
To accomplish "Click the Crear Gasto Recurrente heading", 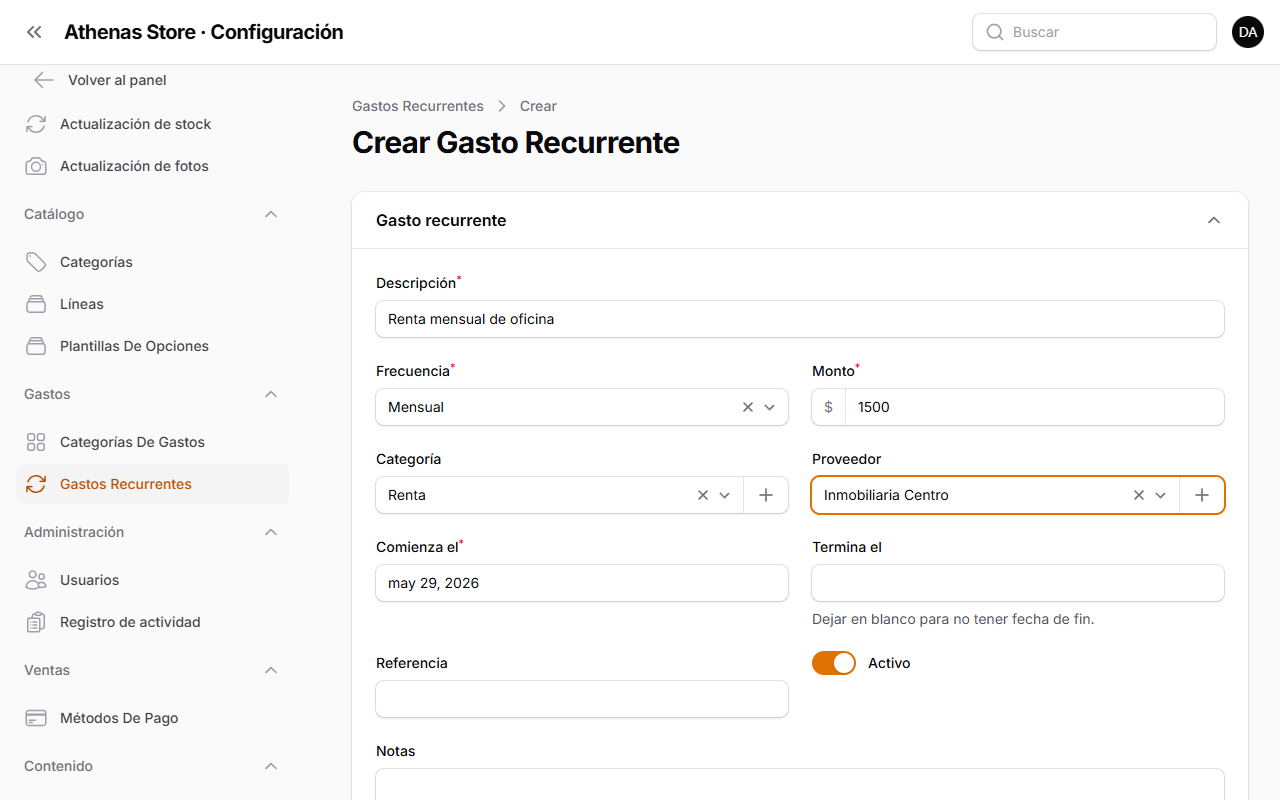I will point(516,143).
